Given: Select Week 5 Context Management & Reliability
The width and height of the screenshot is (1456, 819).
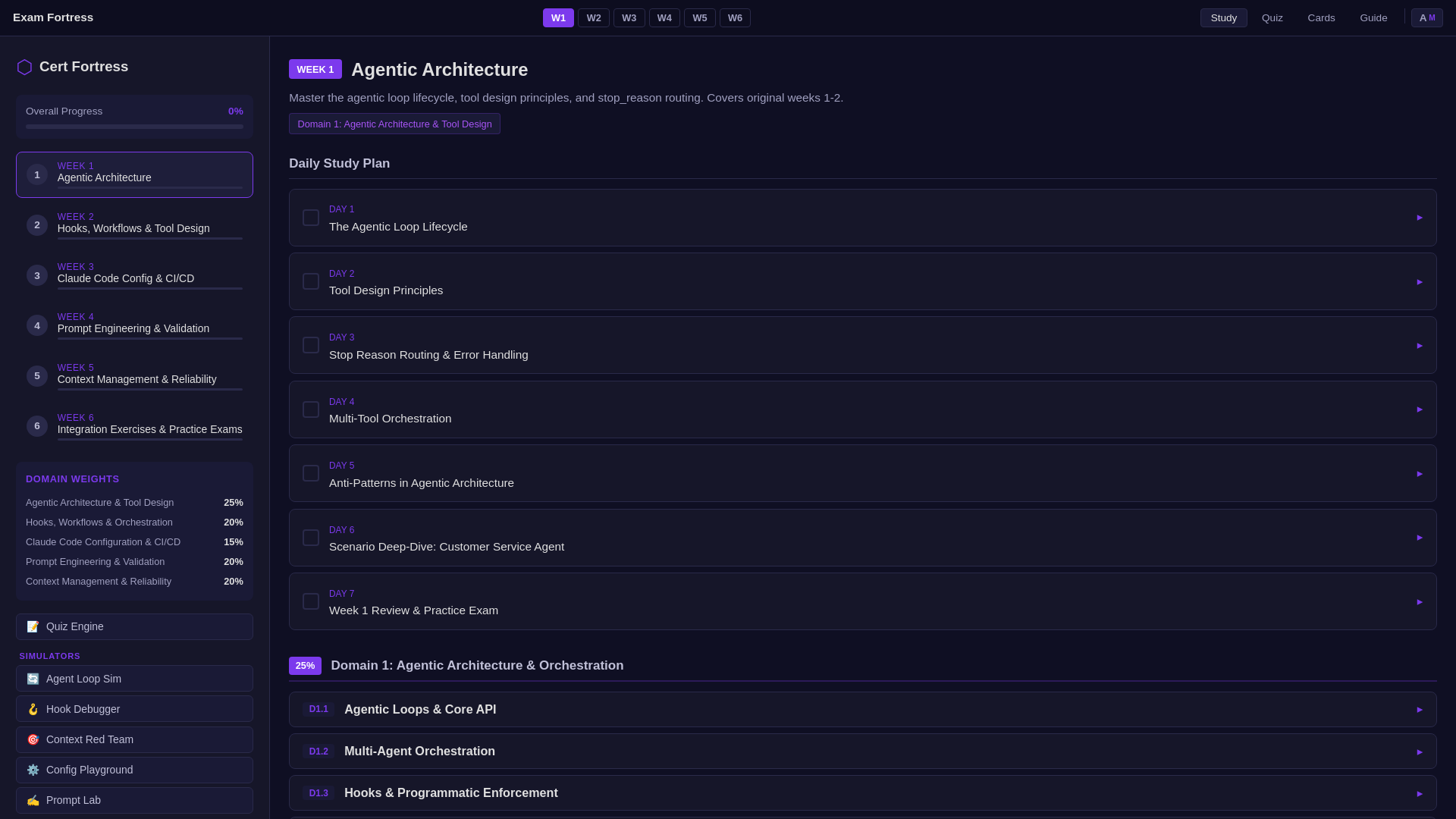Looking at the screenshot, I should (x=136, y=377).
